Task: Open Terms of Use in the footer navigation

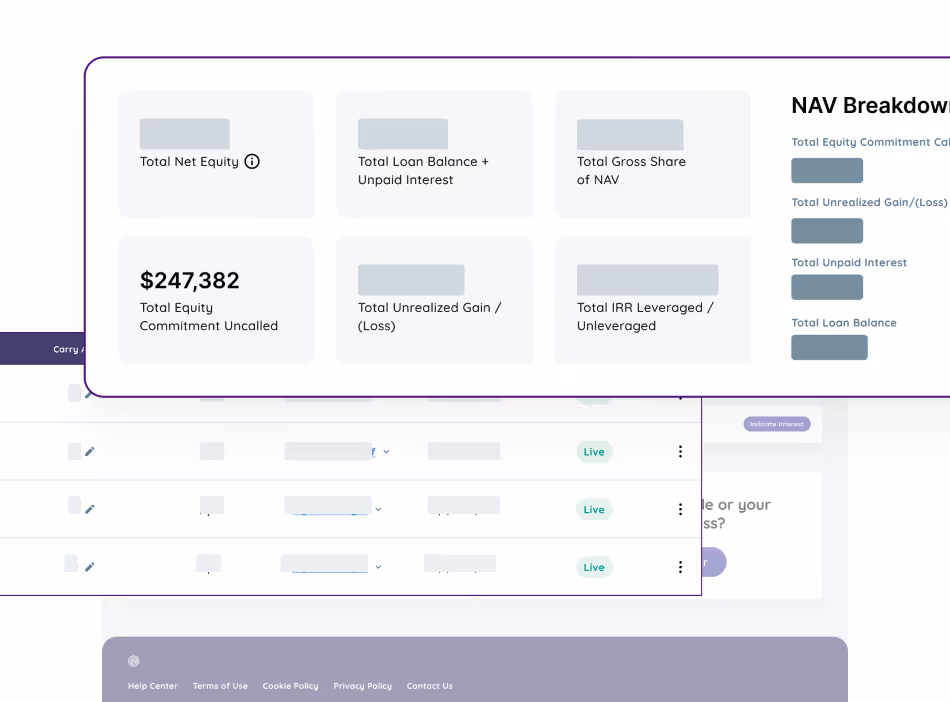Action: (x=220, y=686)
